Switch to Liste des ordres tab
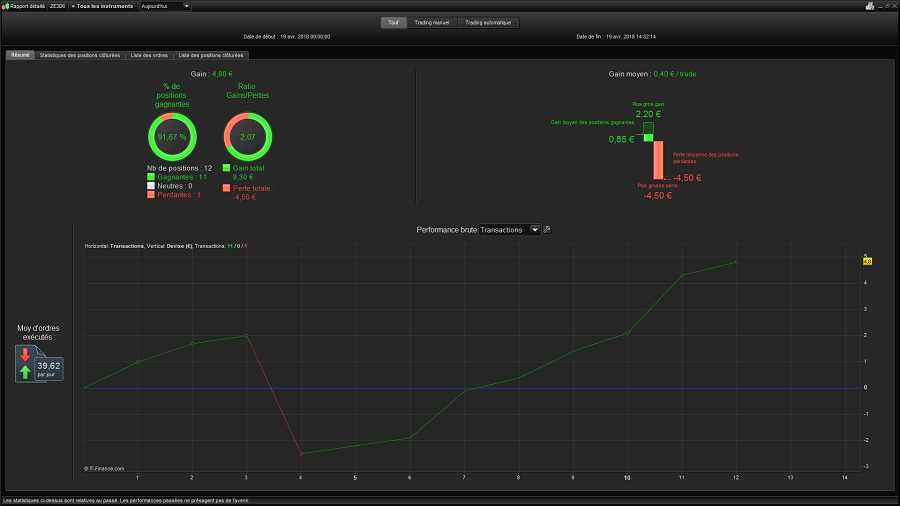 [149, 55]
